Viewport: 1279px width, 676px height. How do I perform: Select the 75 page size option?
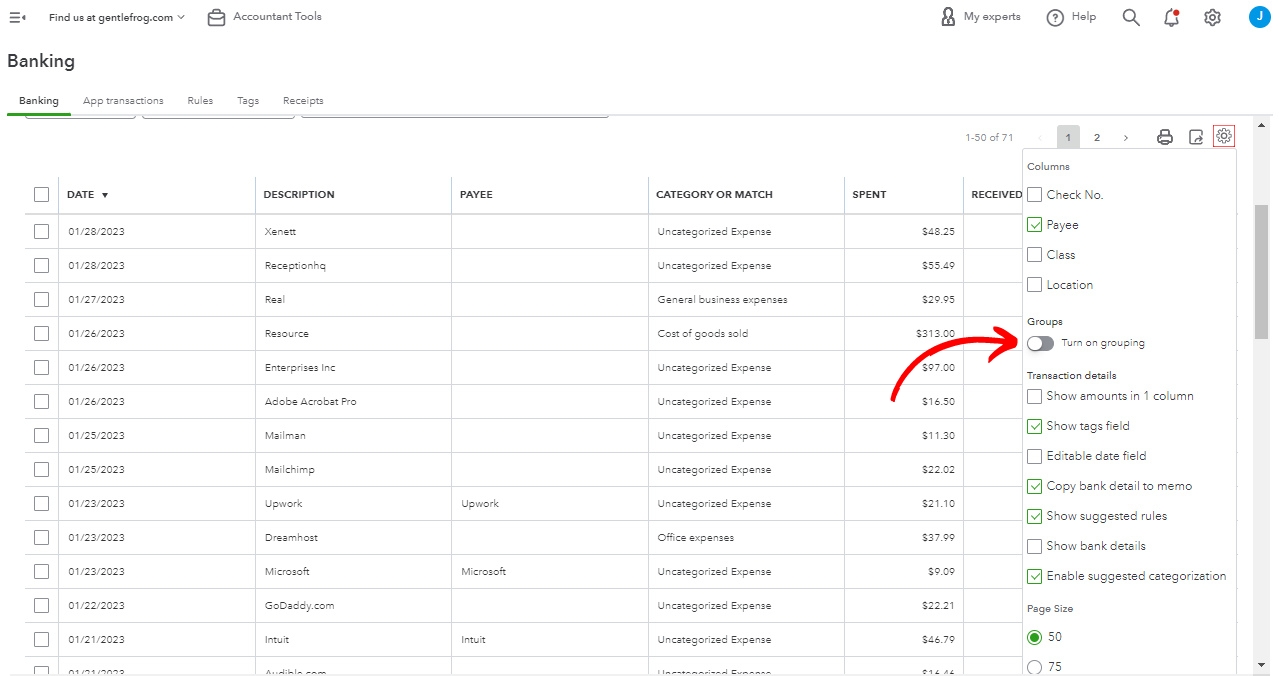[x=1035, y=667]
